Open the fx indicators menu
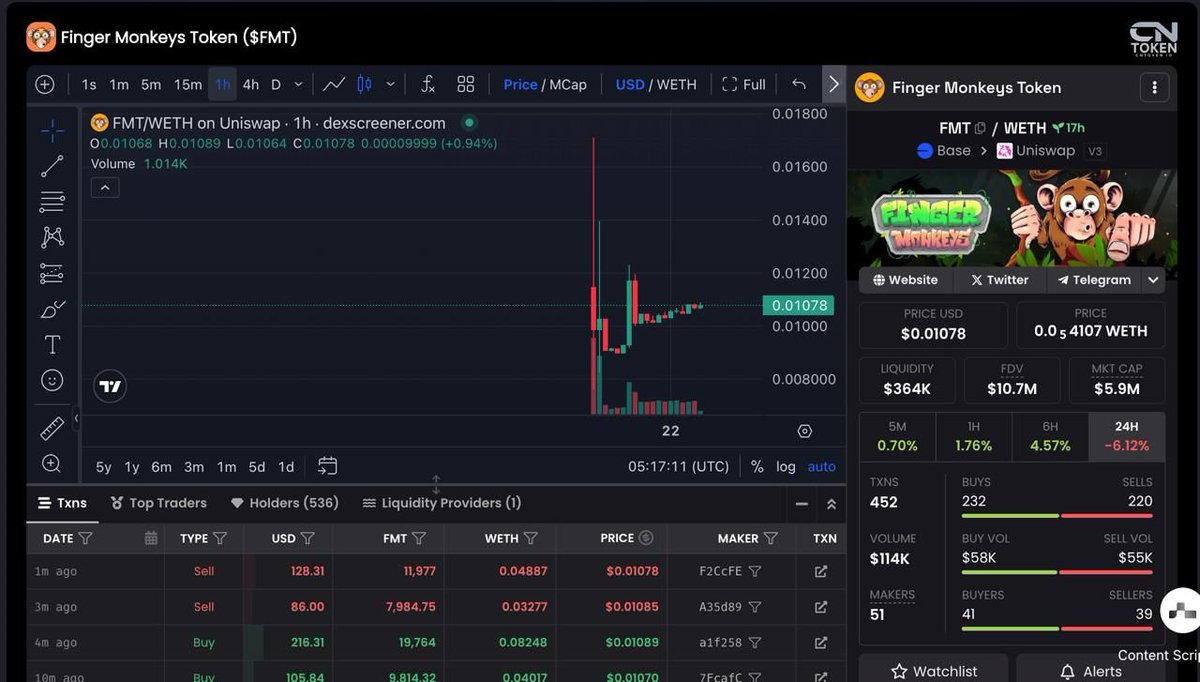The height and width of the screenshot is (682, 1200). click(x=427, y=85)
